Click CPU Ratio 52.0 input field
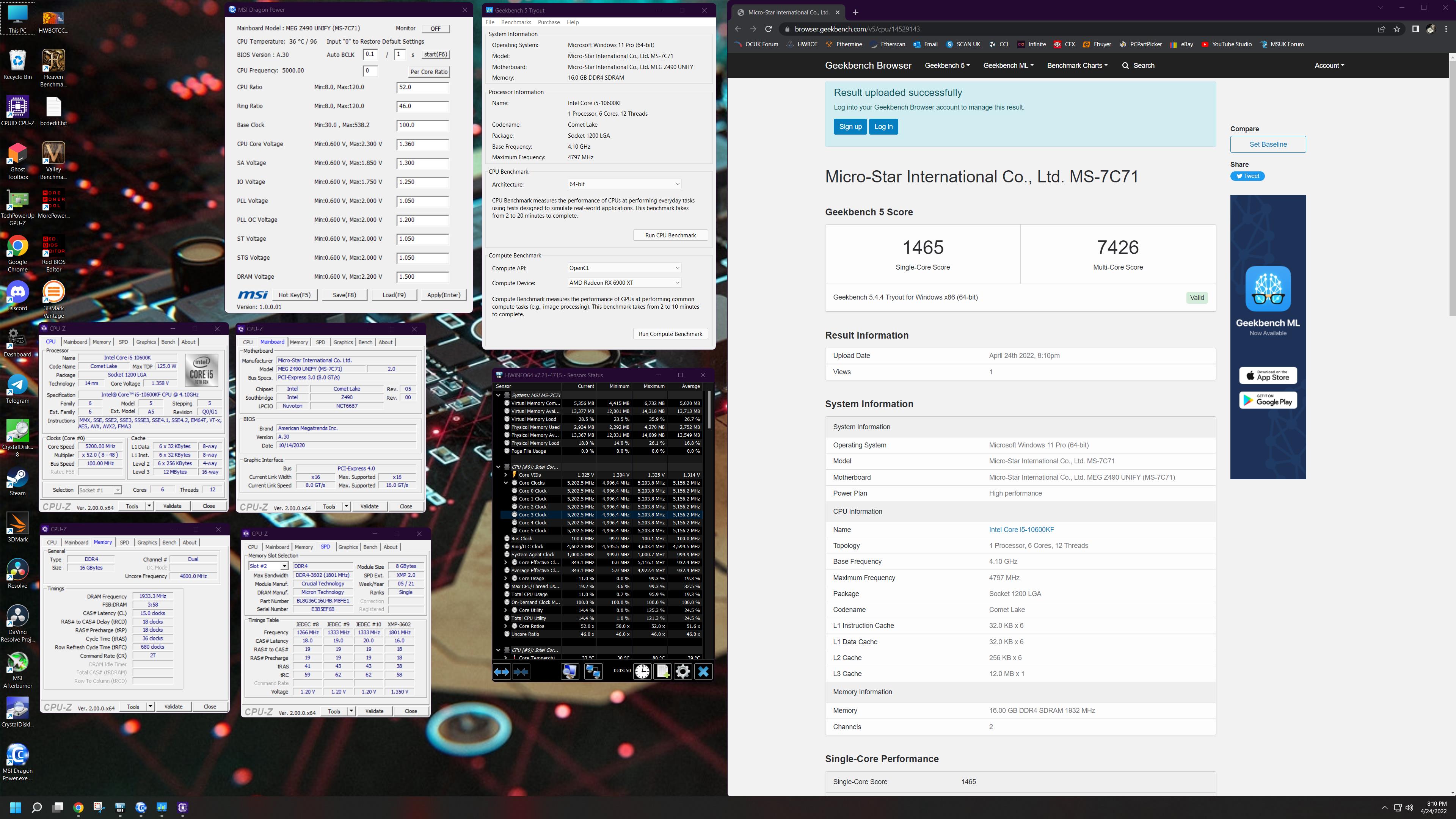 point(422,87)
